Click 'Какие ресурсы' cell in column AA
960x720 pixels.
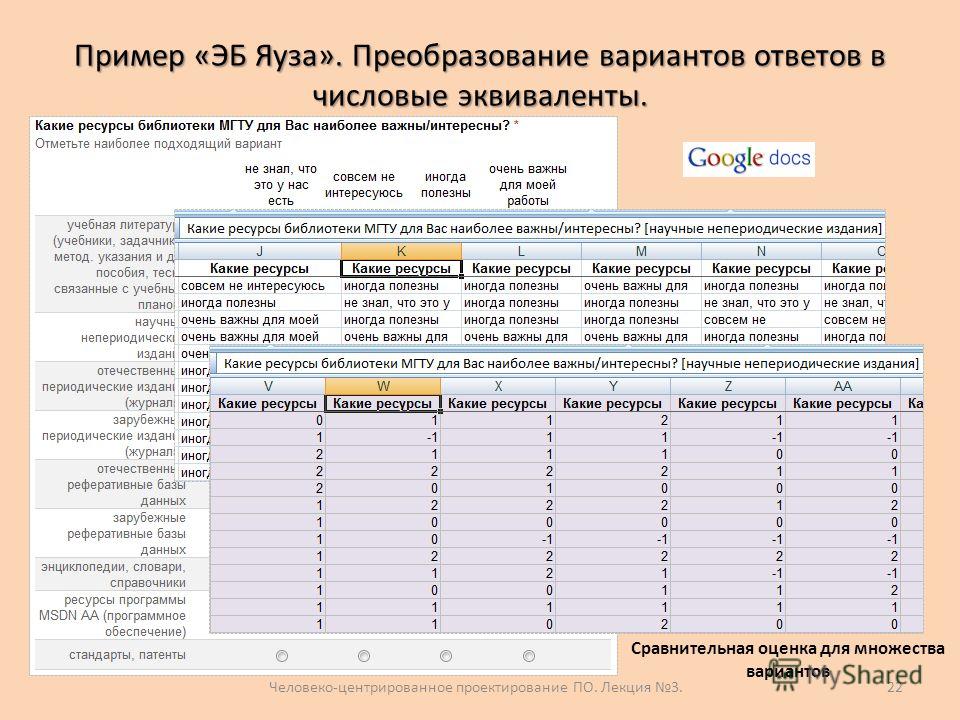(842, 403)
